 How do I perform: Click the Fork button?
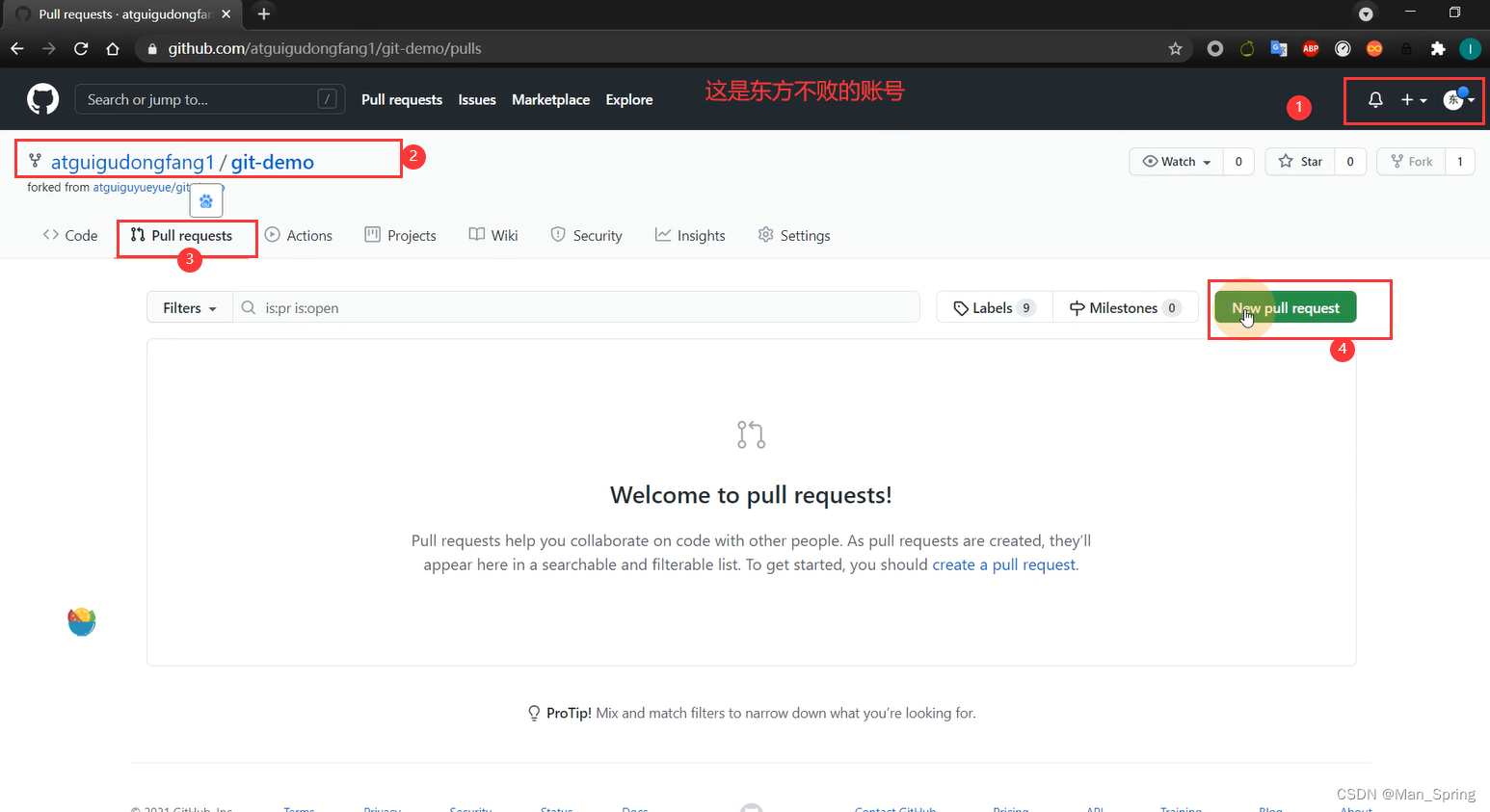1411,162
